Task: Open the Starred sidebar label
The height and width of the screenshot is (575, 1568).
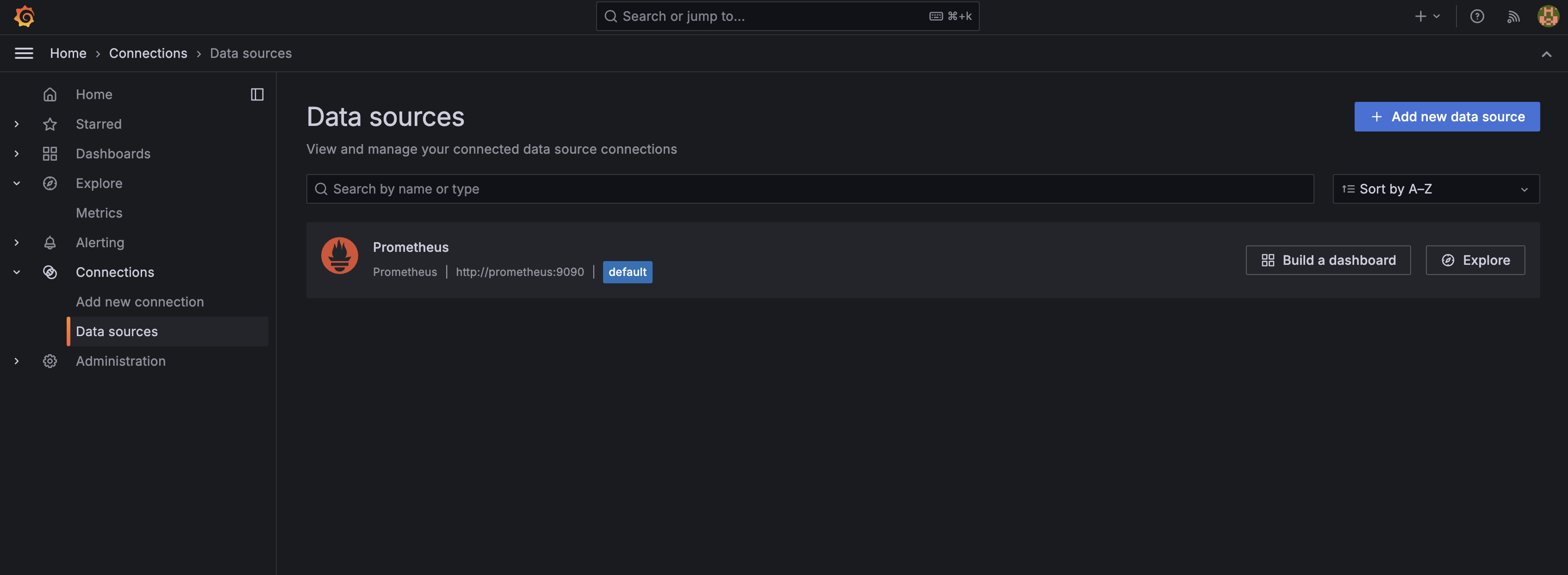Action: tap(99, 124)
